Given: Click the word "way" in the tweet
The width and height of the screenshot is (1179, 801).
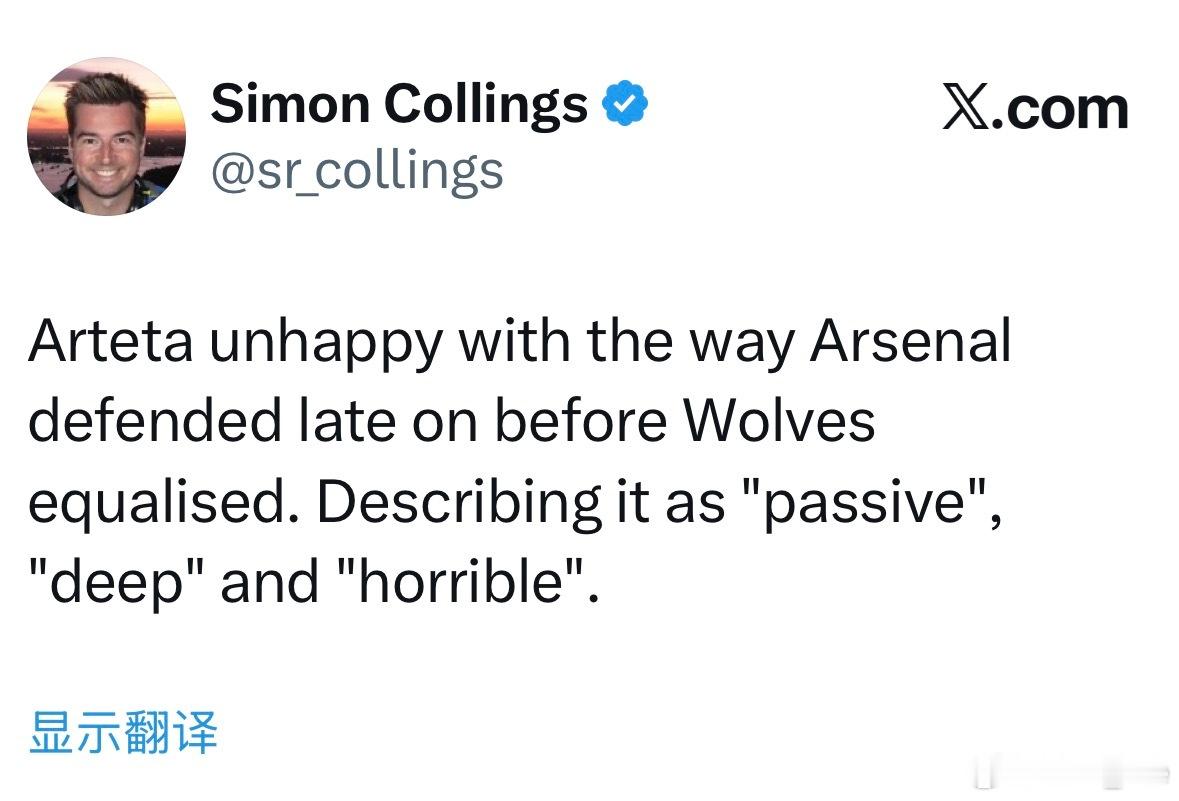Looking at the screenshot, I should pos(745,342).
